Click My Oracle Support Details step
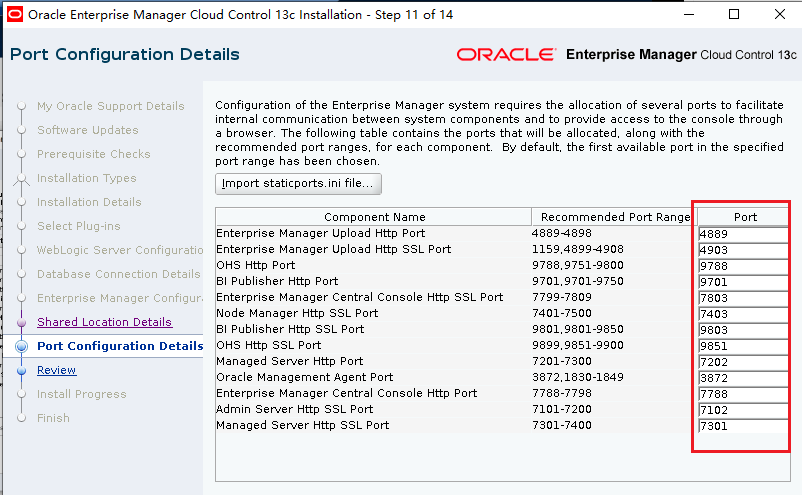The height and width of the screenshot is (495, 802). tap(110, 106)
